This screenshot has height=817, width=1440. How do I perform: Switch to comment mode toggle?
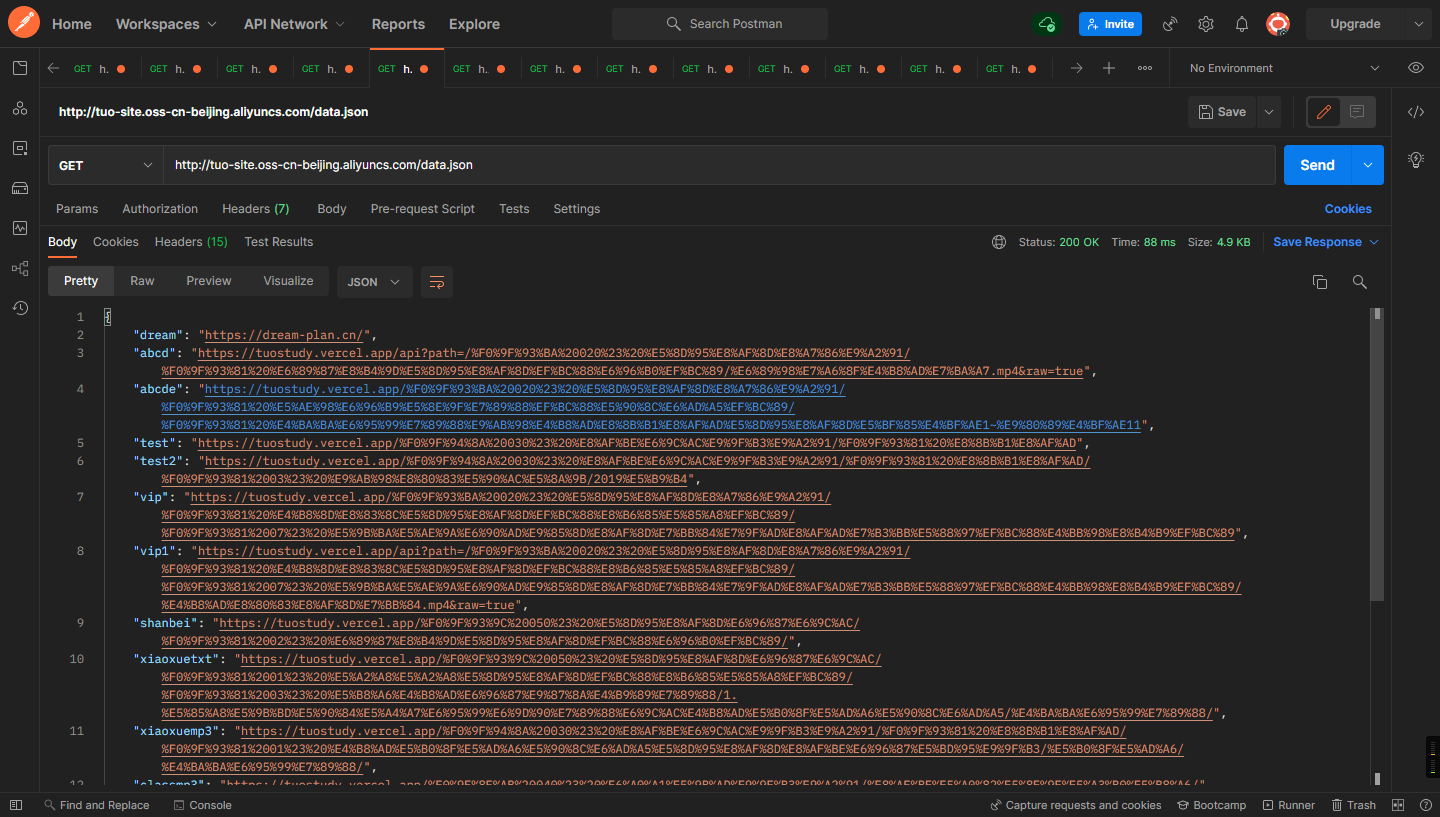1357,112
